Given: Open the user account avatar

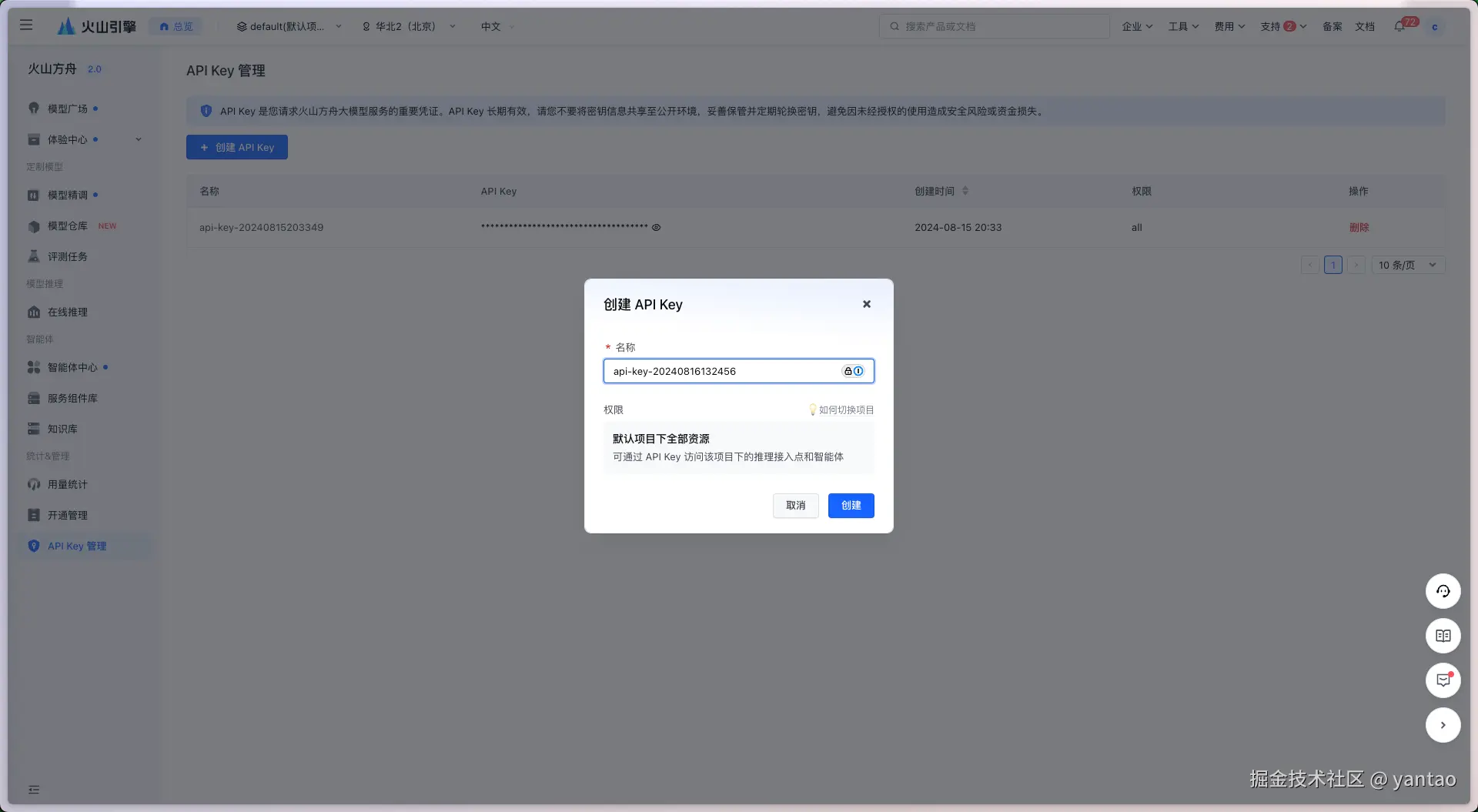Looking at the screenshot, I should coord(1434,27).
